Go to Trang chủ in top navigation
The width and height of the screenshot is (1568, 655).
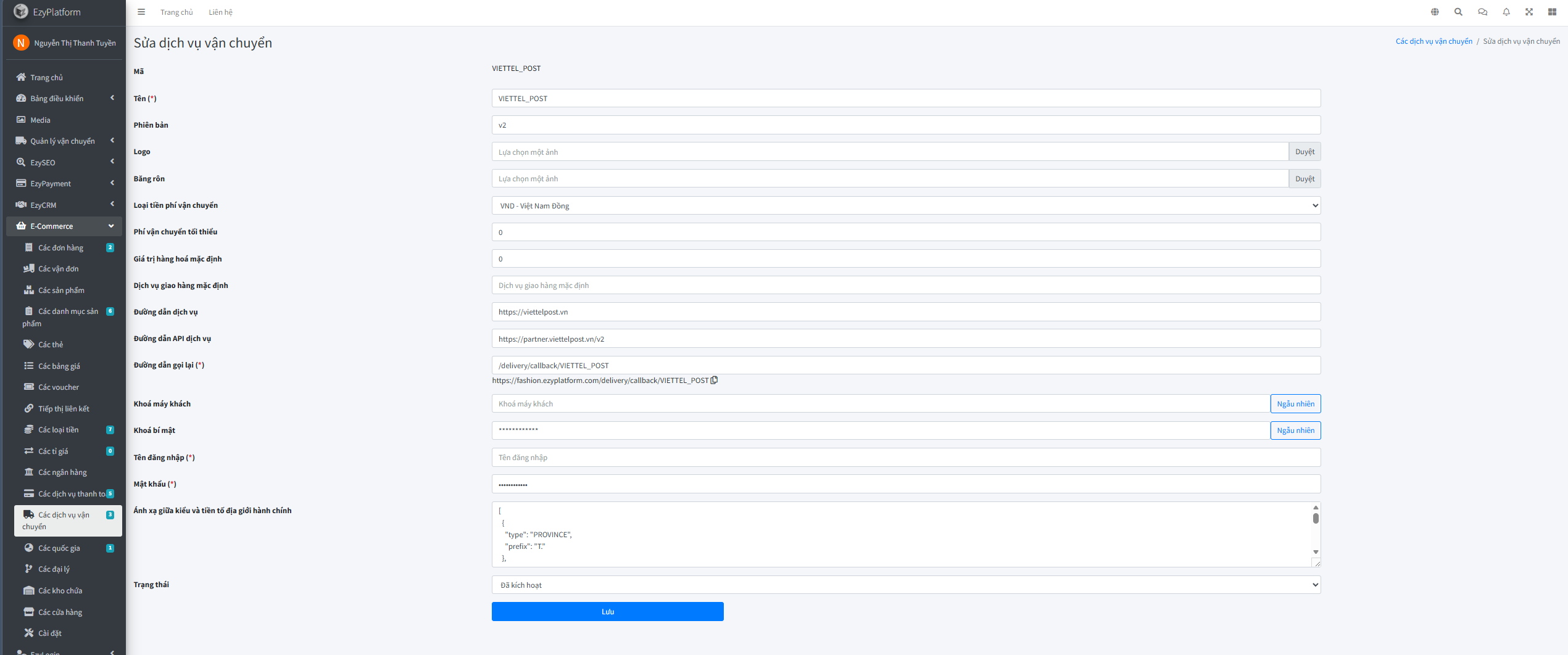pyautogui.click(x=176, y=12)
